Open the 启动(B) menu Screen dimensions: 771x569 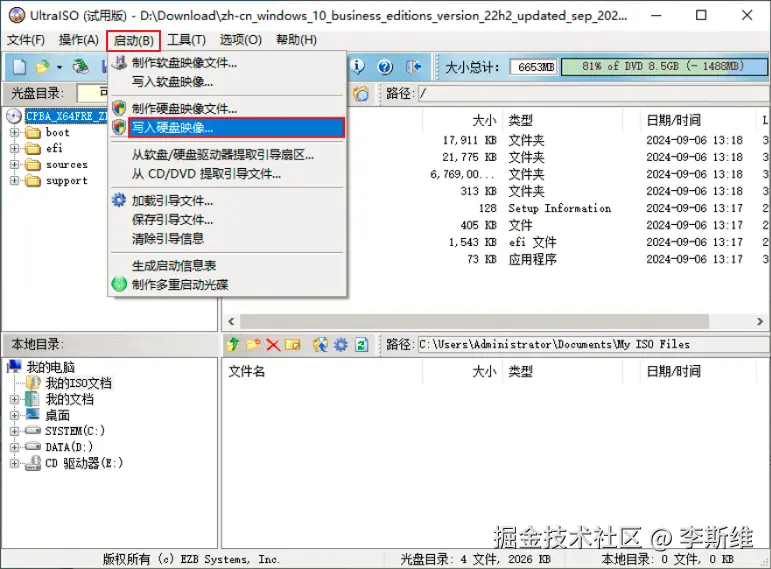pyautogui.click(x=133, y=40)
